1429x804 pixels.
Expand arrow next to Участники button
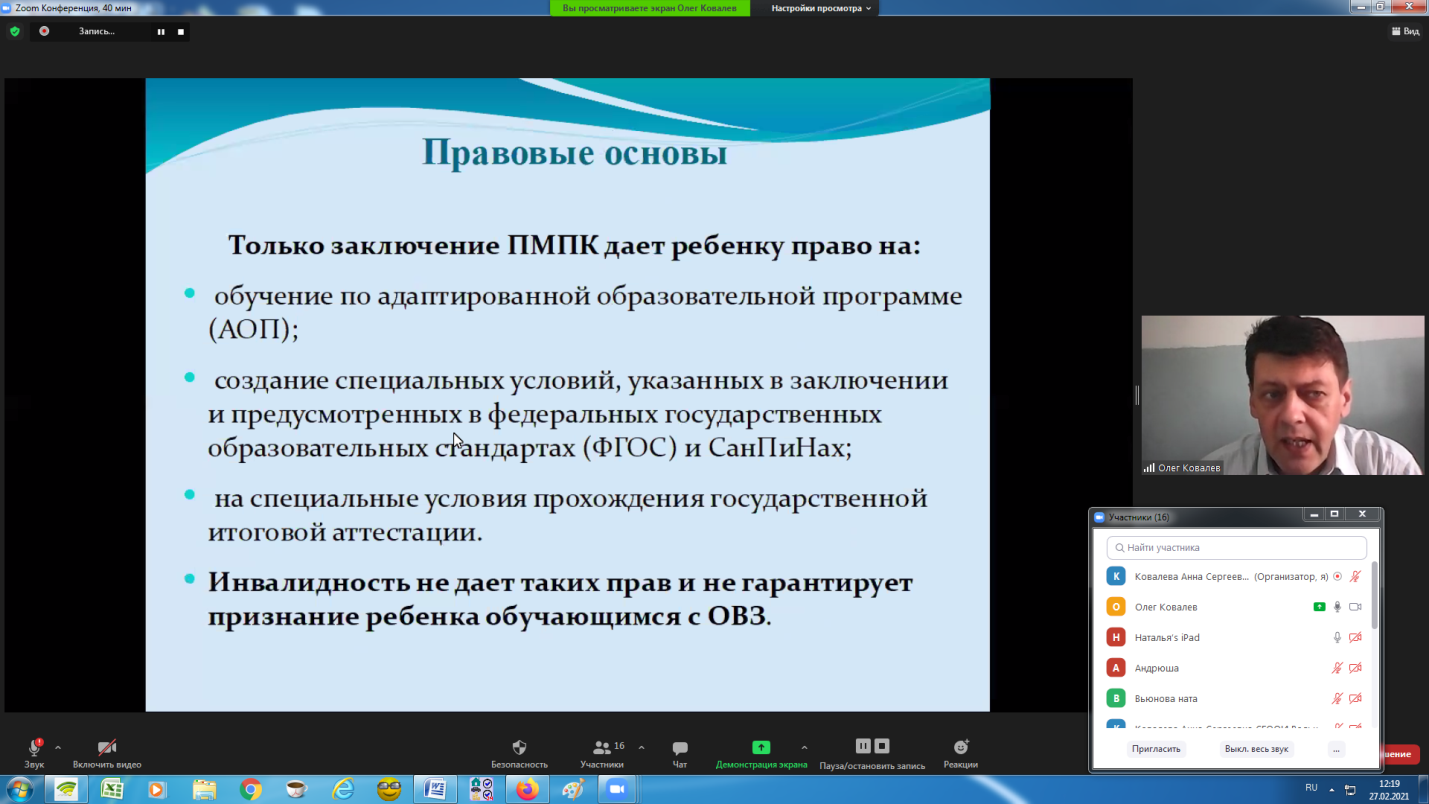641,747
